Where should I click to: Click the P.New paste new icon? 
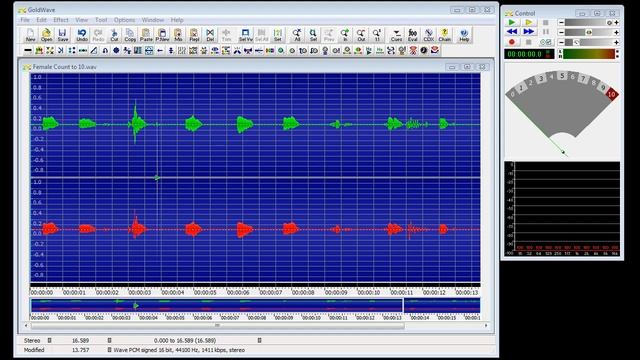pos(162,35)
